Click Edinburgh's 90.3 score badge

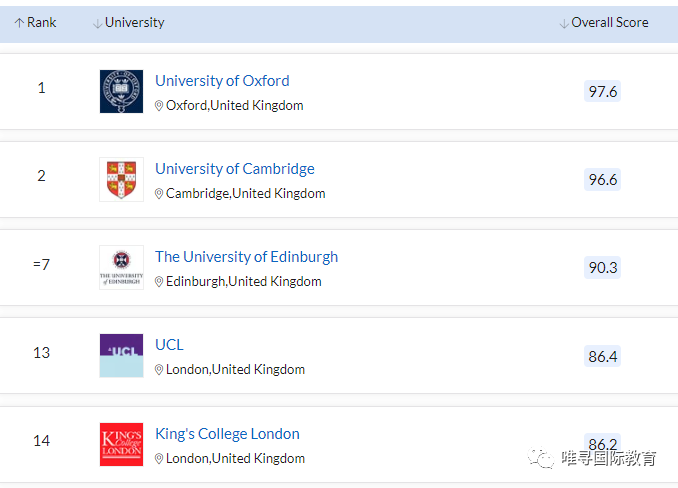click(603, 267)
